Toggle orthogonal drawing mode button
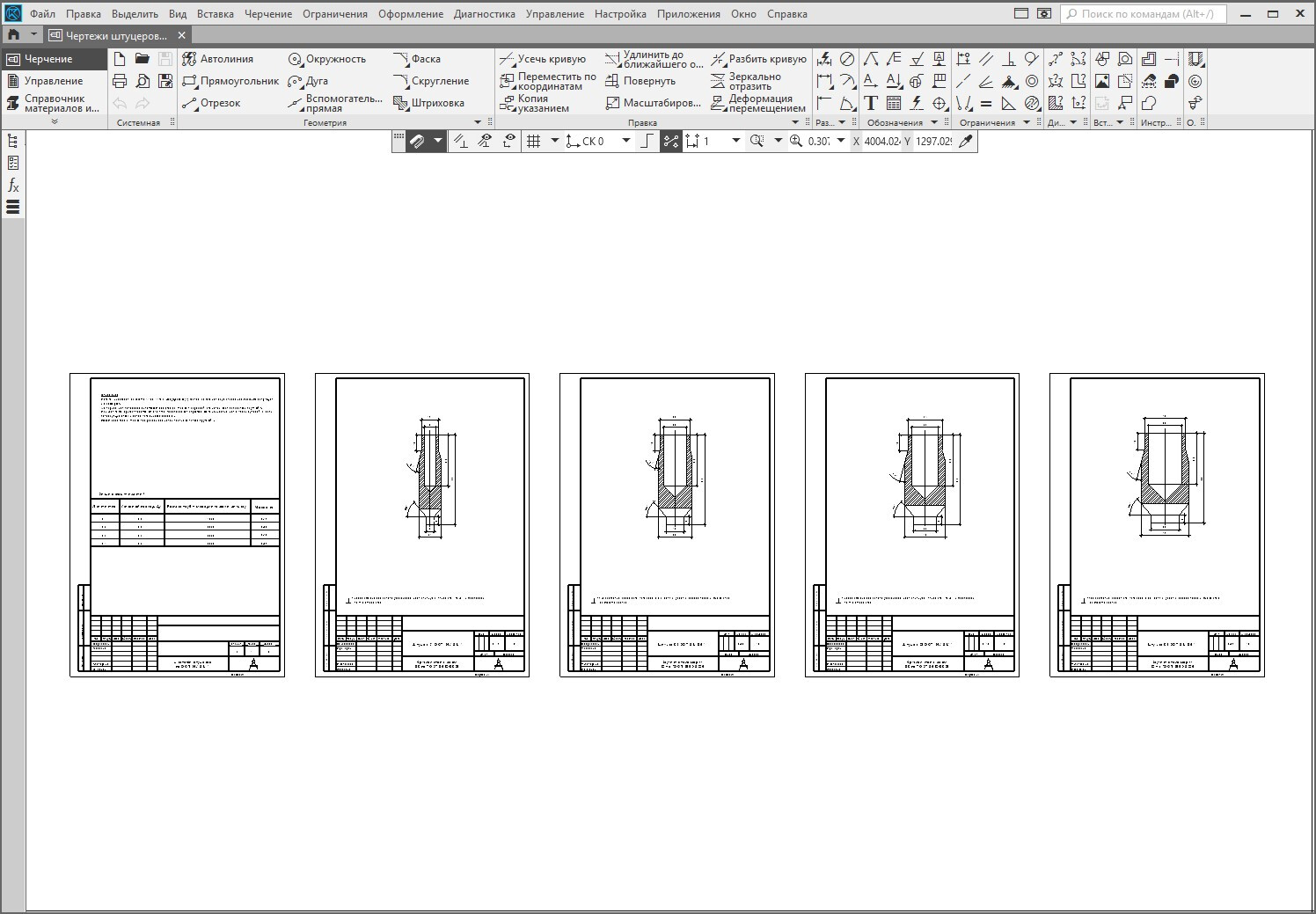 (647, 141)
